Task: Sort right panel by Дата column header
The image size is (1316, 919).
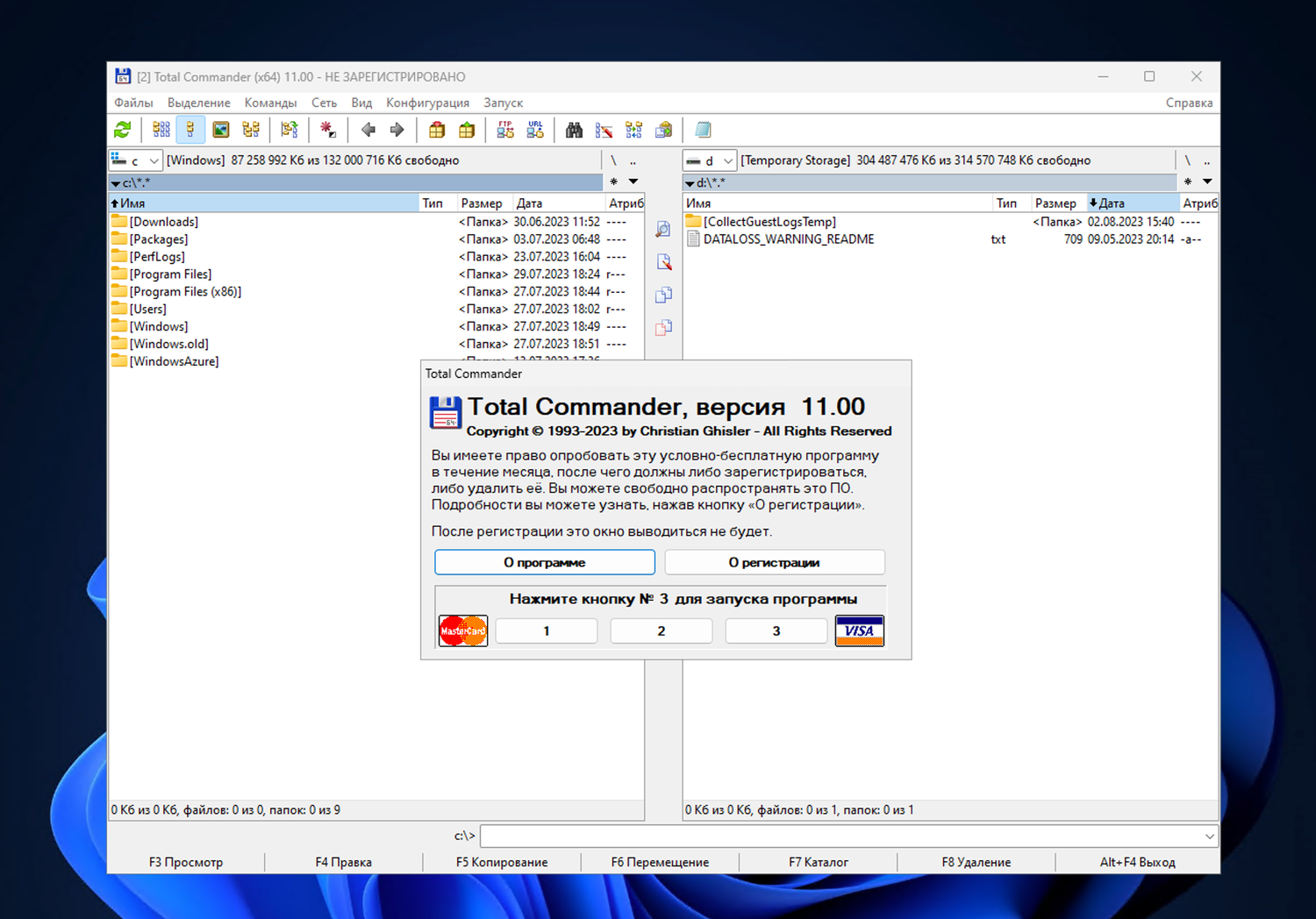Action: point(1132,203)
